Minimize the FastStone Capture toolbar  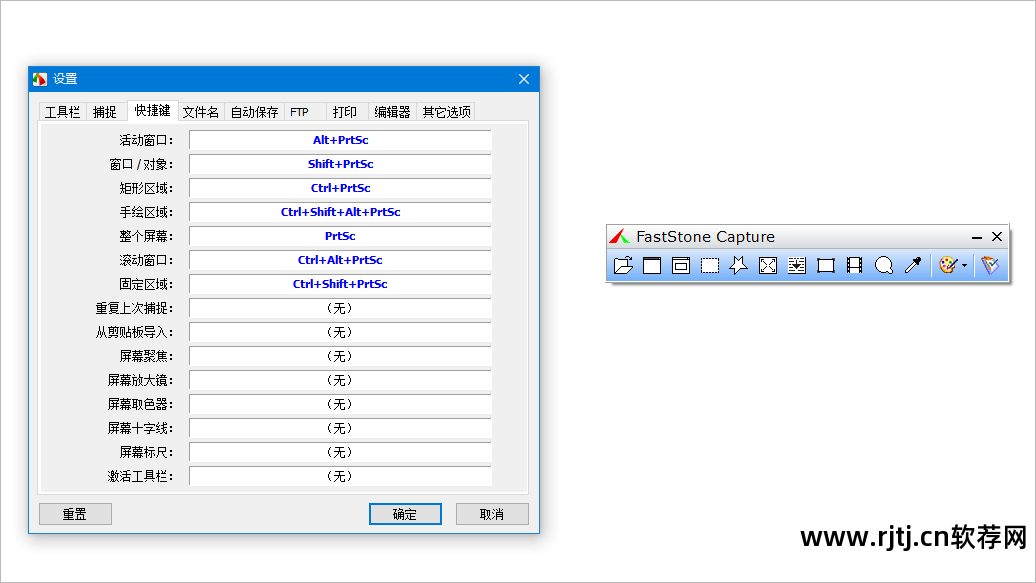pyautogui.click(x=977, y=237)
